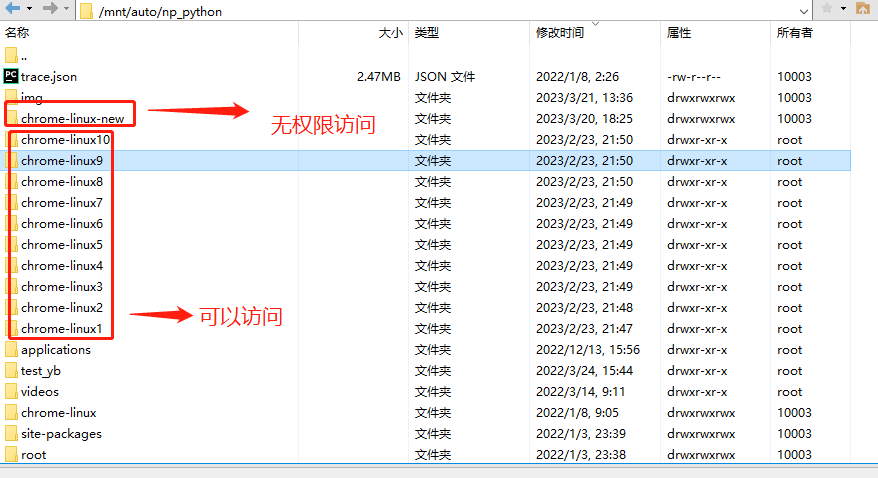
Task: Click the 2022/1/3, 23:39 date cell
Action: [x=581, y=434]
